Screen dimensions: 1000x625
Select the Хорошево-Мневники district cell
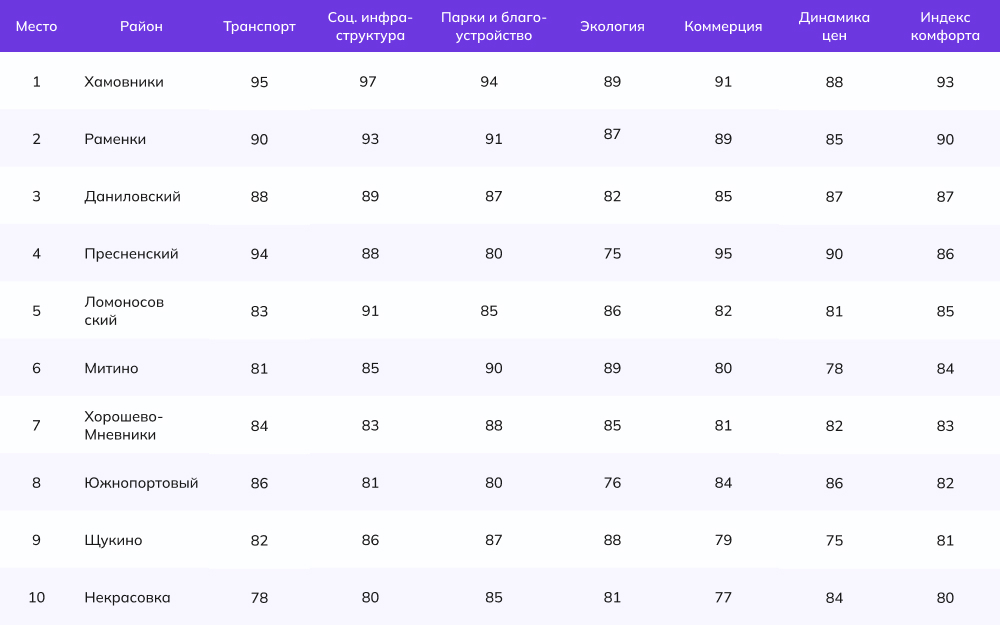(x=123, y=426)
